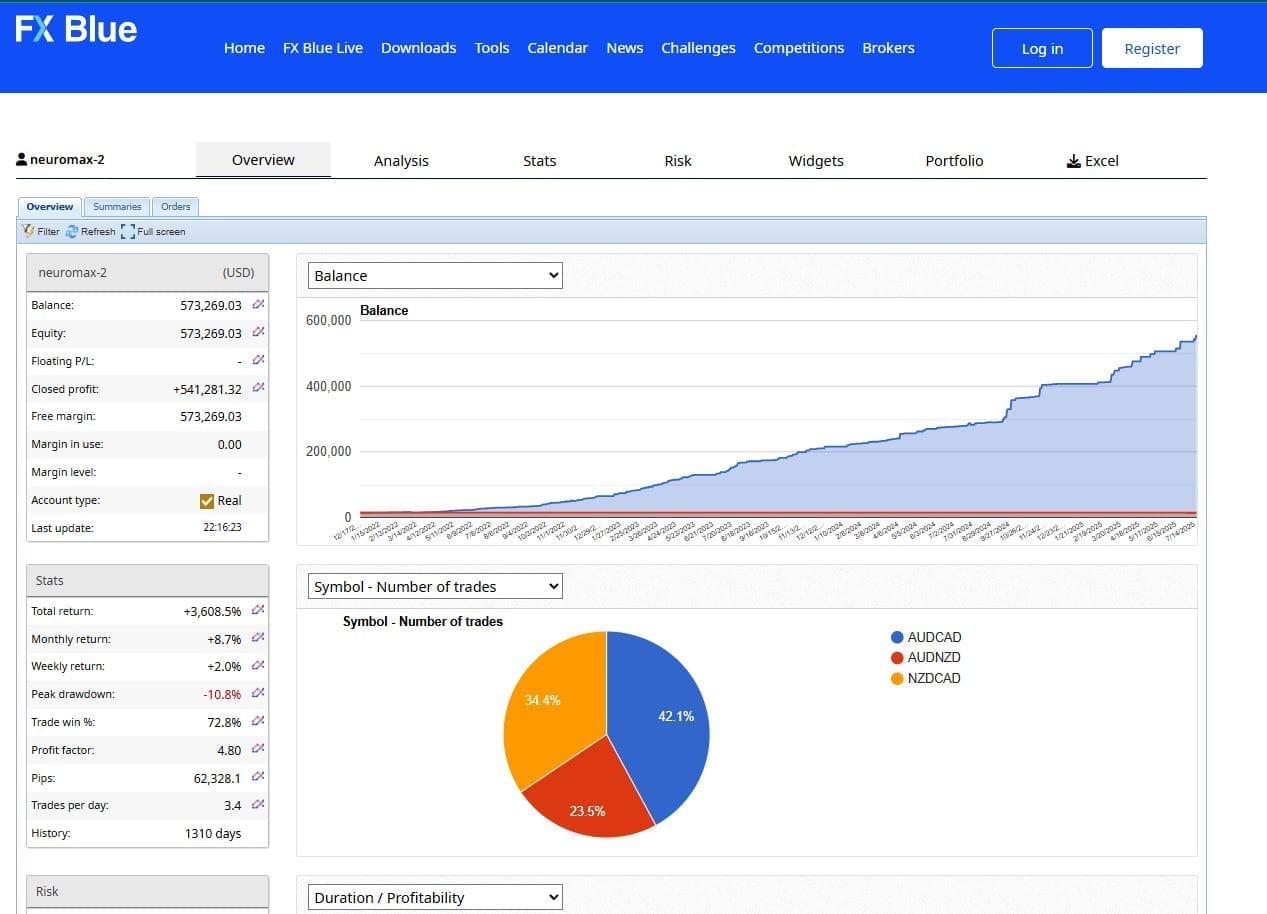Click the chart icon beside Profit factor
The image size is (1267, 914).
[258, 749]
